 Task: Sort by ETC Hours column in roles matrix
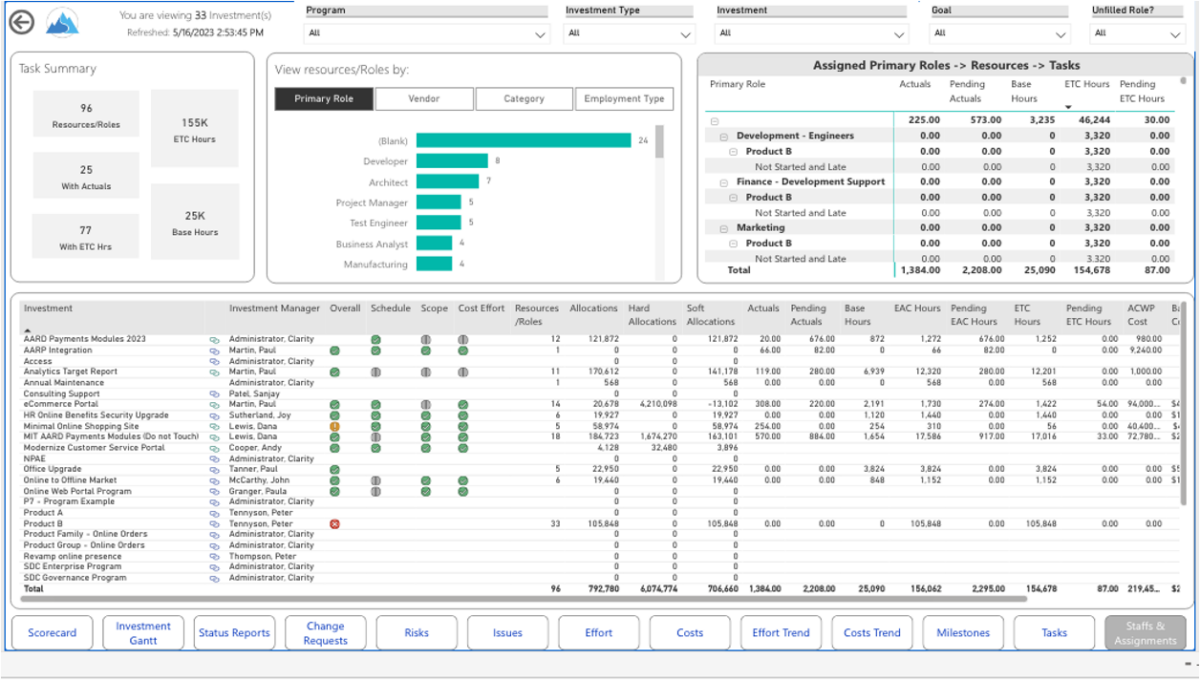[x=1087, y=84]
